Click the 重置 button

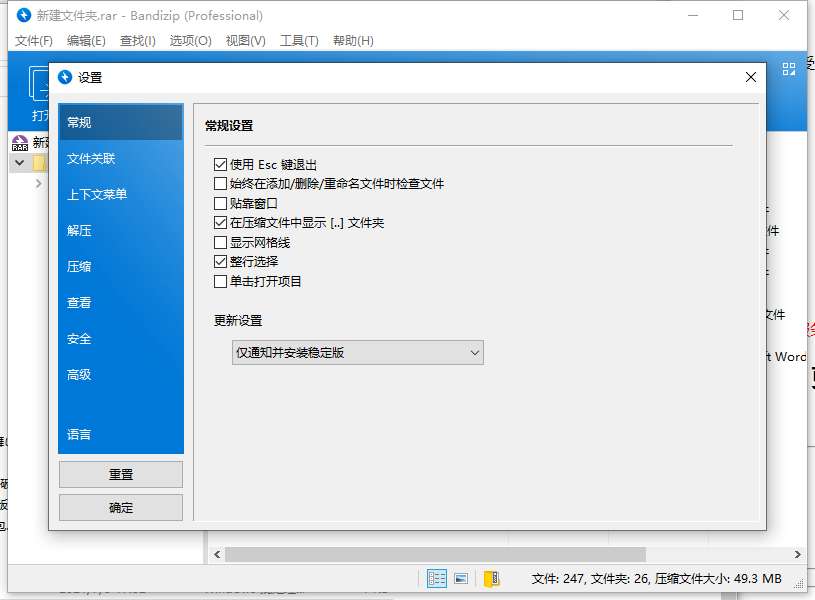click(121, 475)
